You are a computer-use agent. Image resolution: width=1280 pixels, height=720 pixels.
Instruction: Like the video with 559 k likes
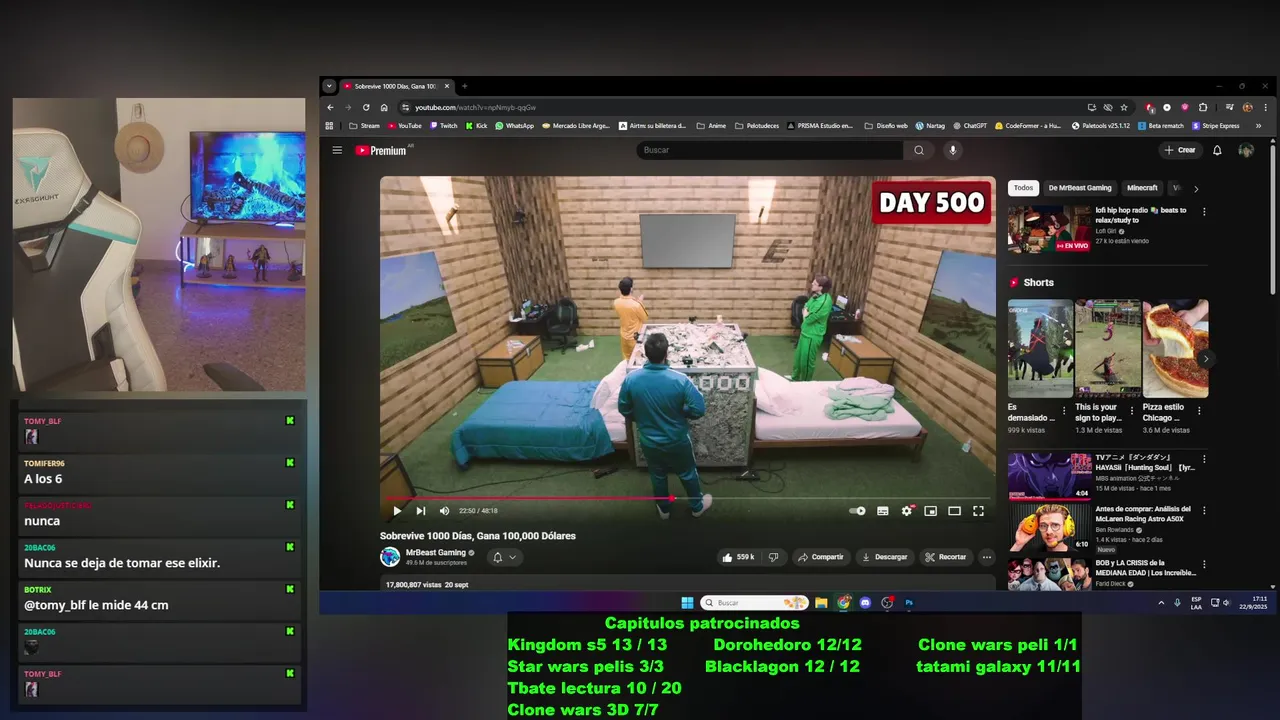[738, 557]
